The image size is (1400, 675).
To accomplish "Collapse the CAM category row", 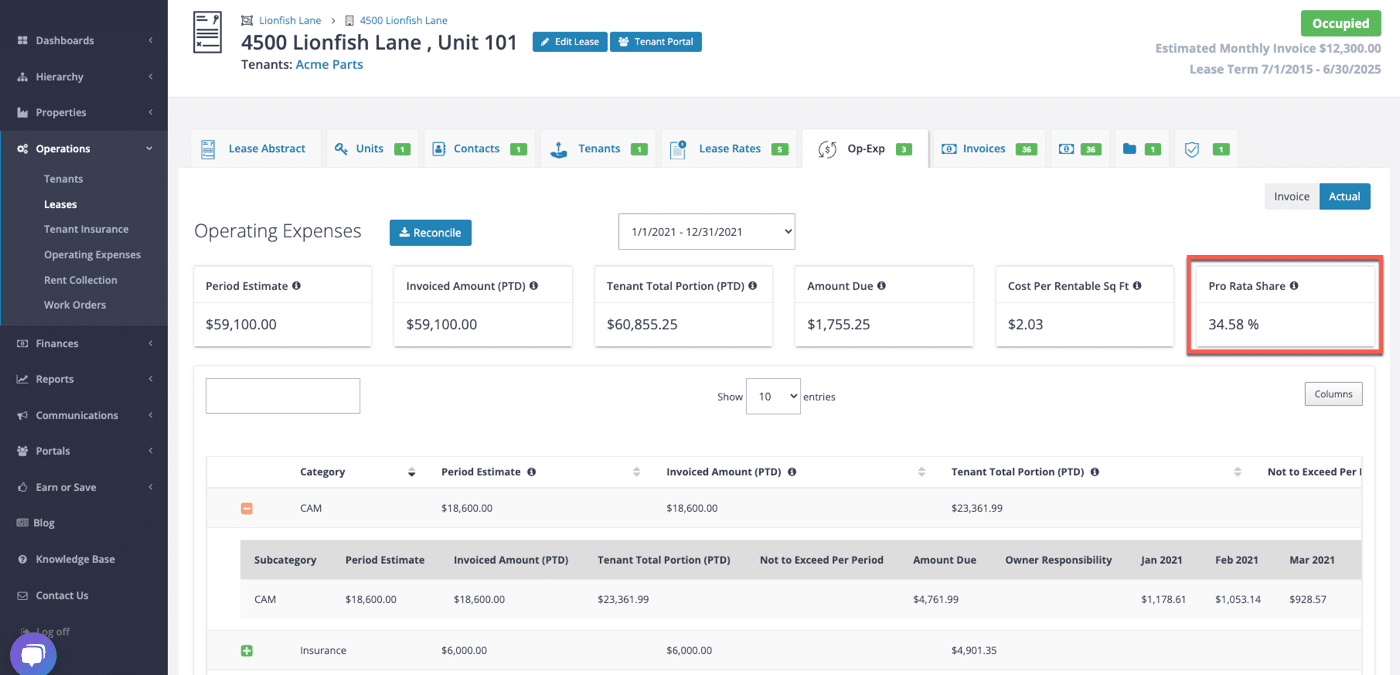I will pyautogui.click(x=246, y=508).
